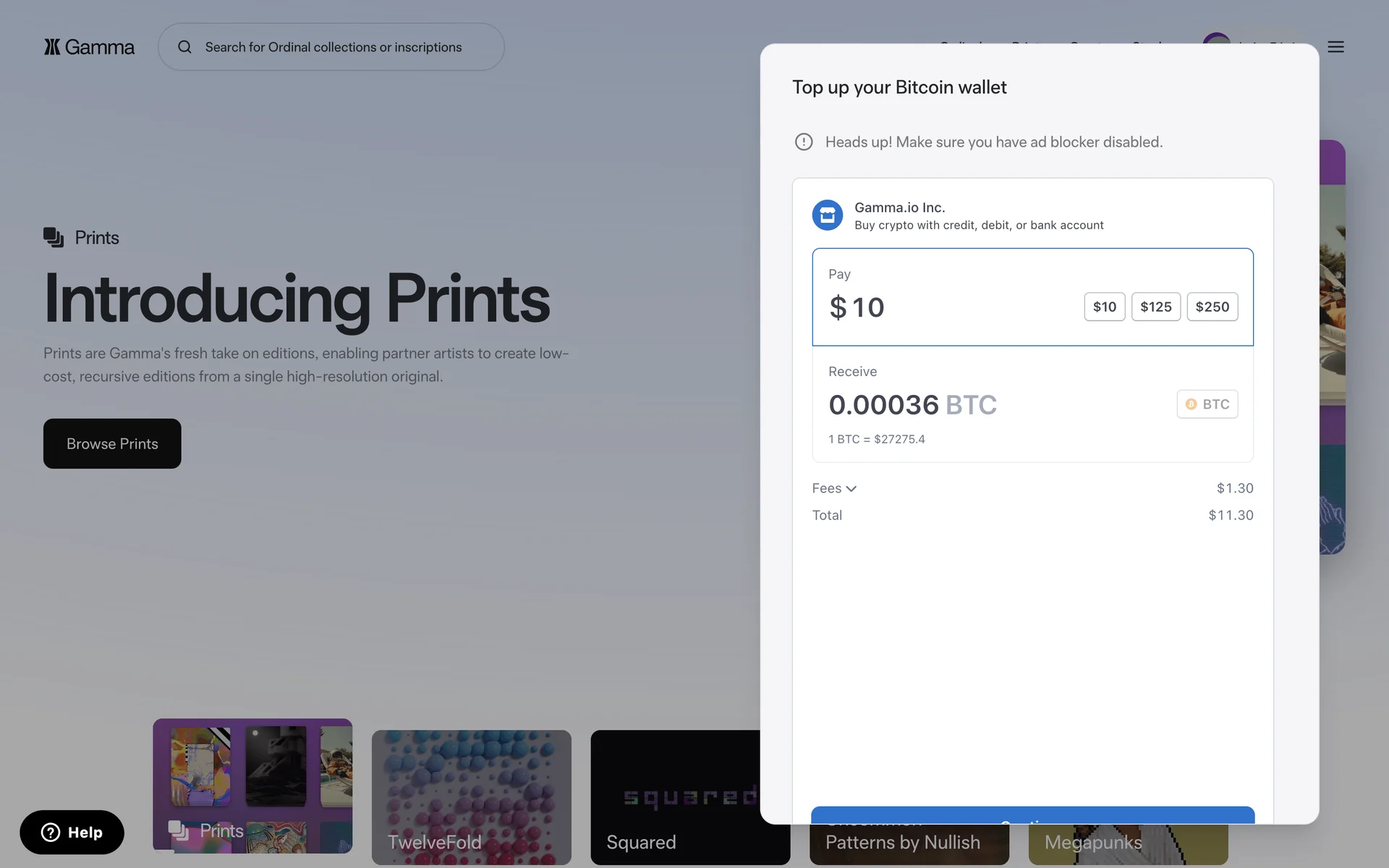Click the blue continue button at bottom
Viewport: 1389px width, 868px height.
[x=1032, y=814]
